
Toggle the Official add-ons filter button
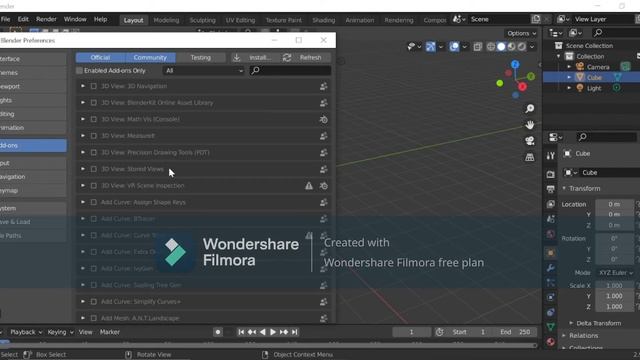[100, 58]
